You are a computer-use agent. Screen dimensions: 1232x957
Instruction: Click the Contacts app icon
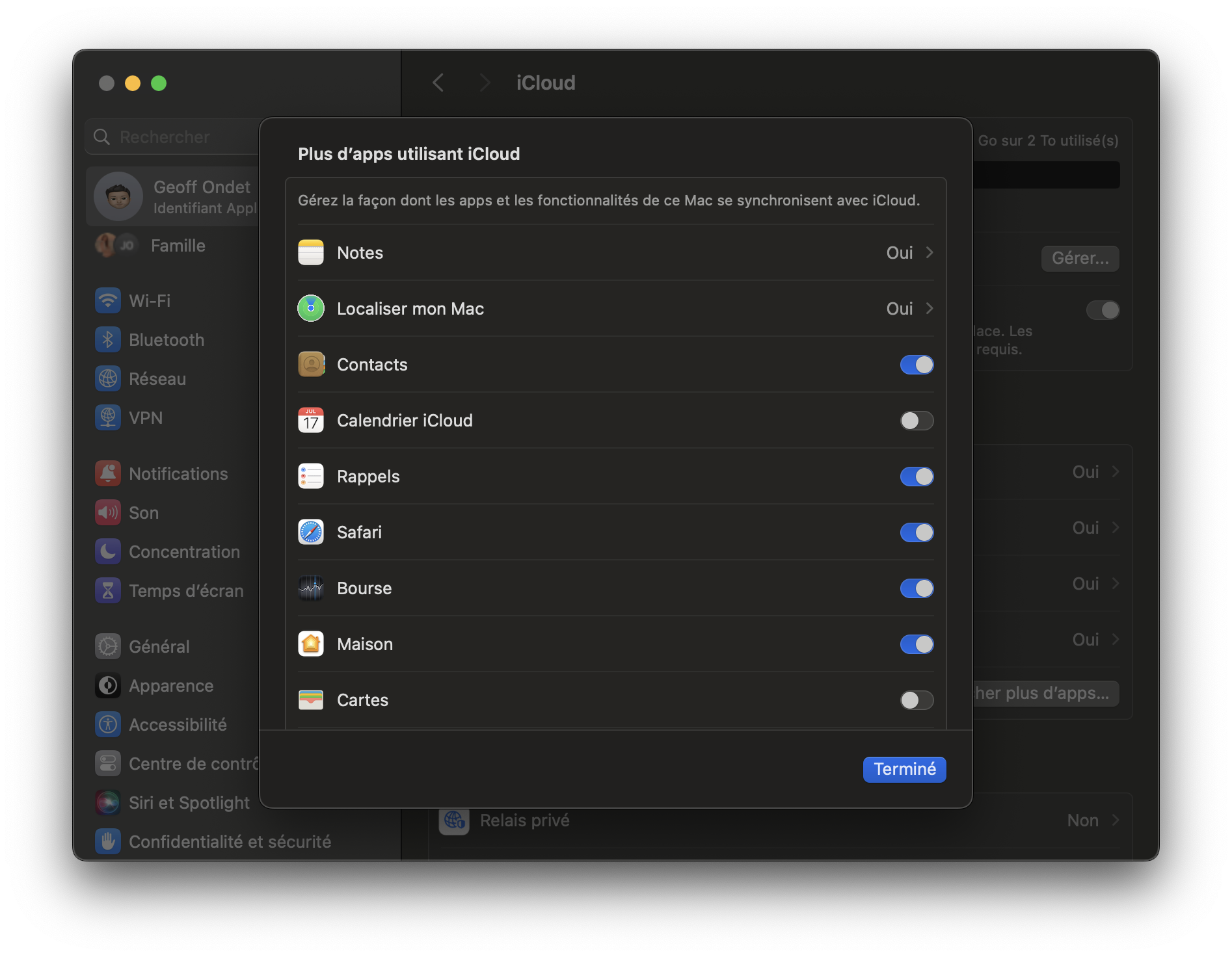[x=311, y=364]
